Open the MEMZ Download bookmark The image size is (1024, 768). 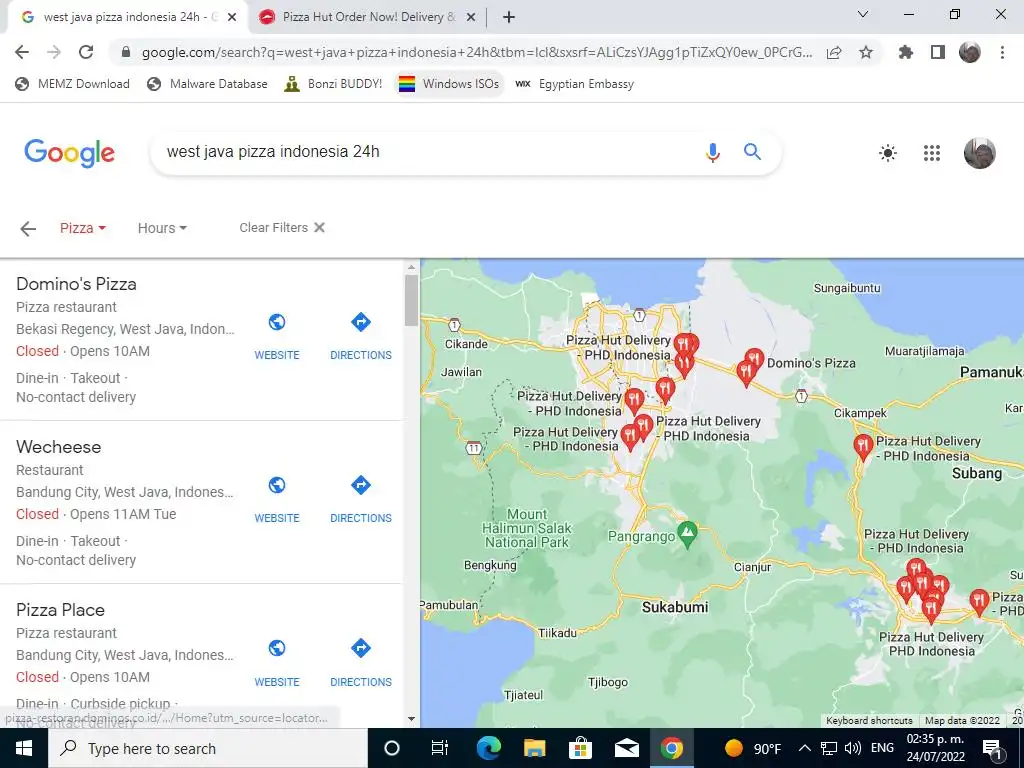72,84
